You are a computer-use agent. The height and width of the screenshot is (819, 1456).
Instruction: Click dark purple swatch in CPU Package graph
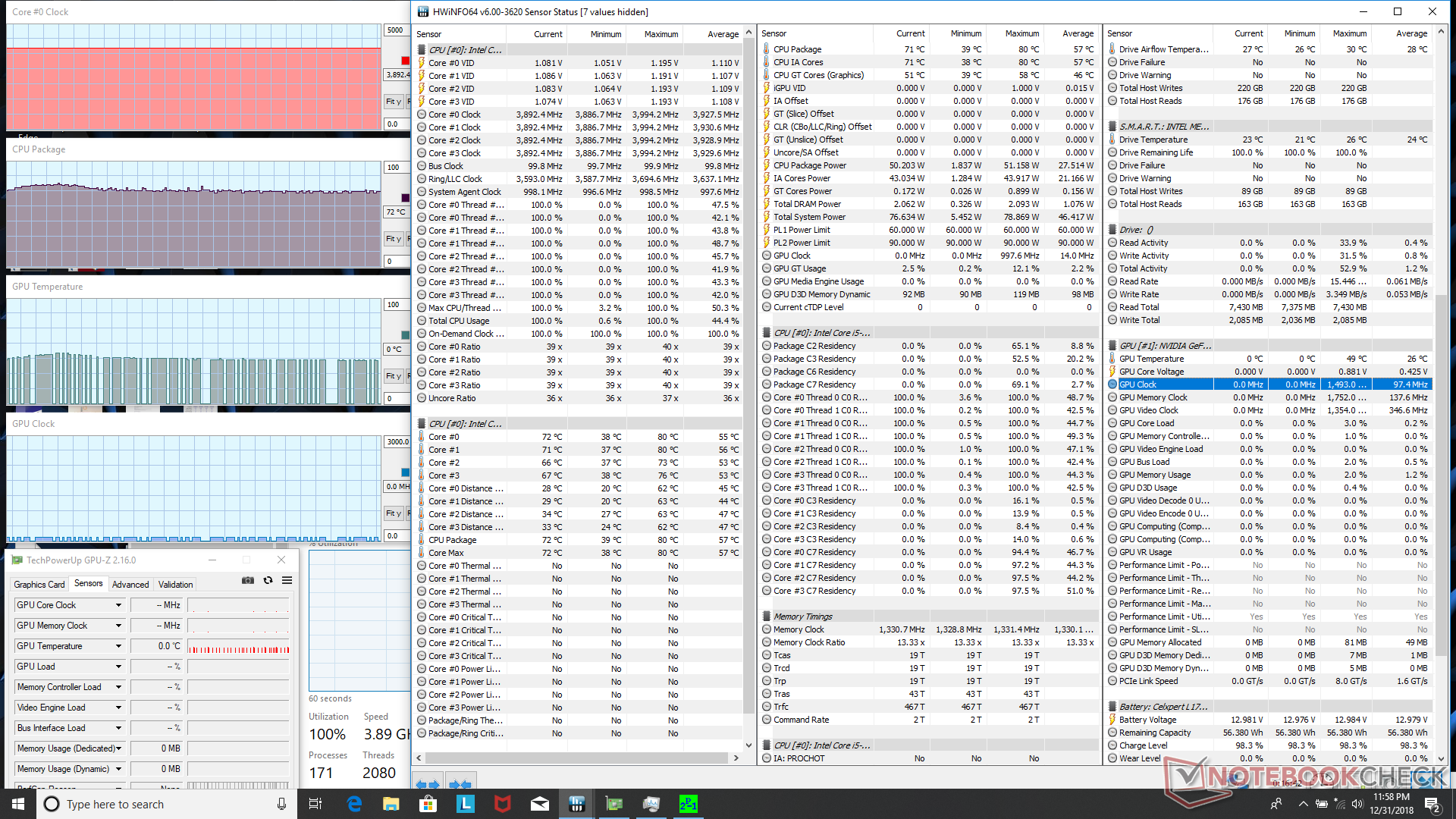(406, 198)
